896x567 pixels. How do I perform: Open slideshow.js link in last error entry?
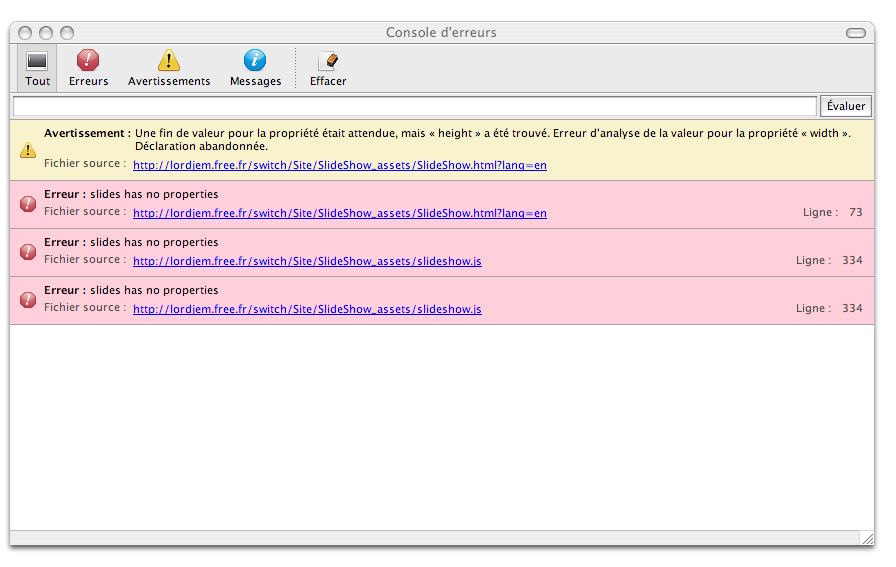(x=307, y=309)
